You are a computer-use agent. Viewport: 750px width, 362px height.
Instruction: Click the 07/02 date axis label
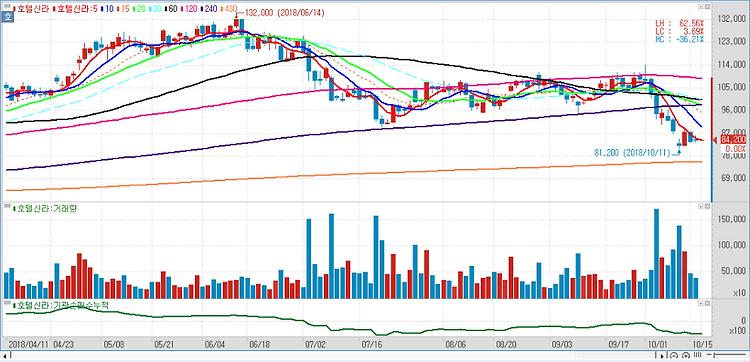pos(315,344)
